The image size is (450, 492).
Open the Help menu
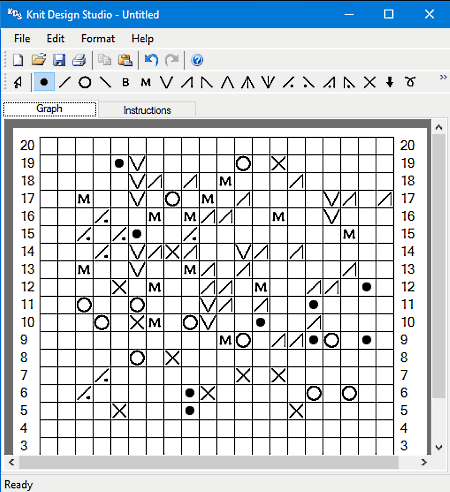coord(142,39)
